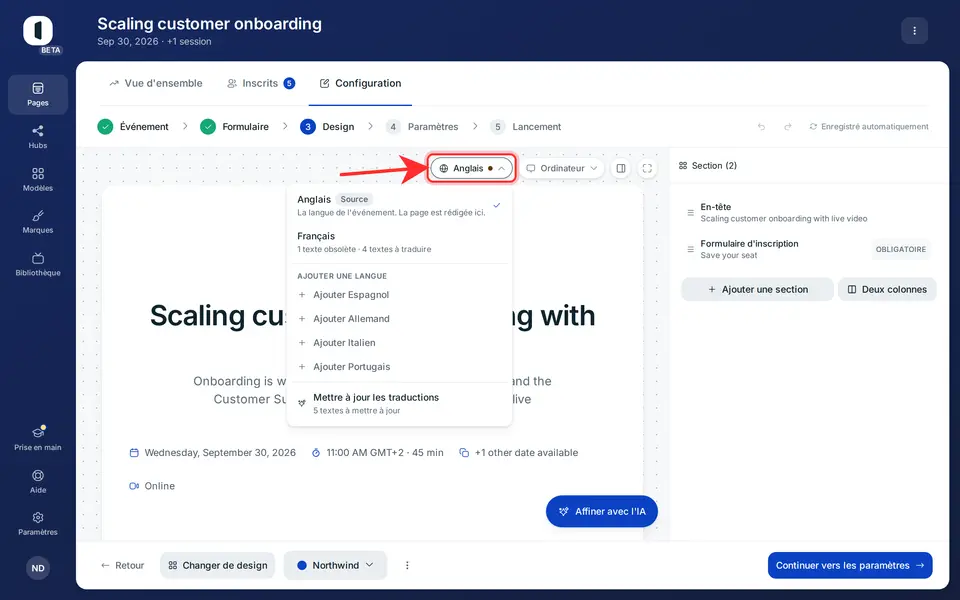Image resolution: width=960 pixels, height=600 pixels.
Task: Go to the Formulaire step
Action: click(x=234, y=127)
